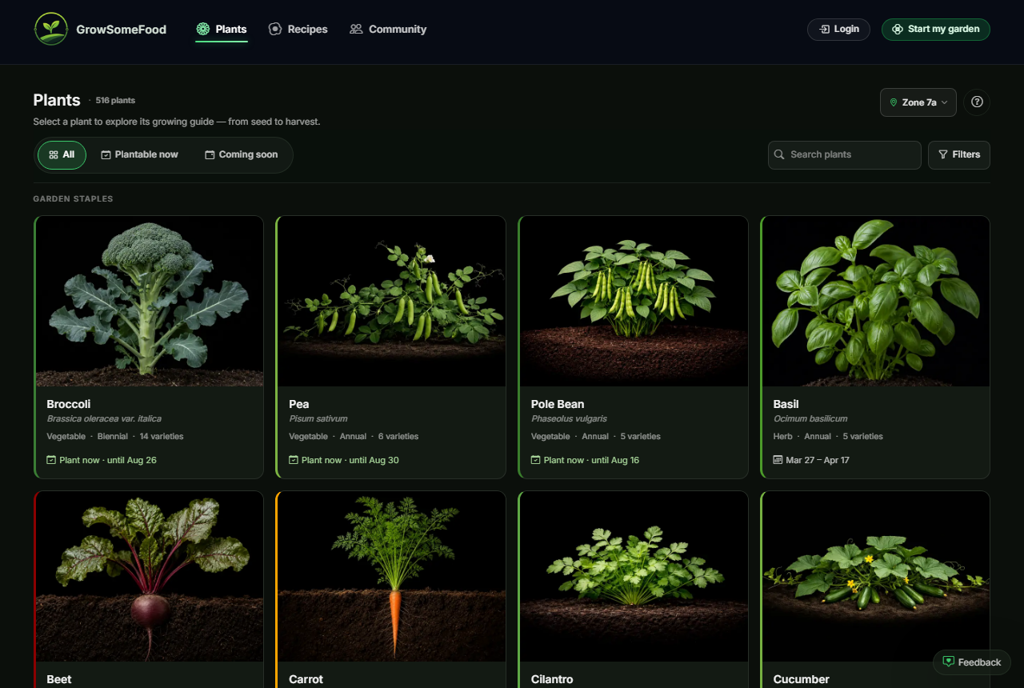Click Start my garden button
This screenshot has width=1024, height=688.
click(x=936, y=29)
